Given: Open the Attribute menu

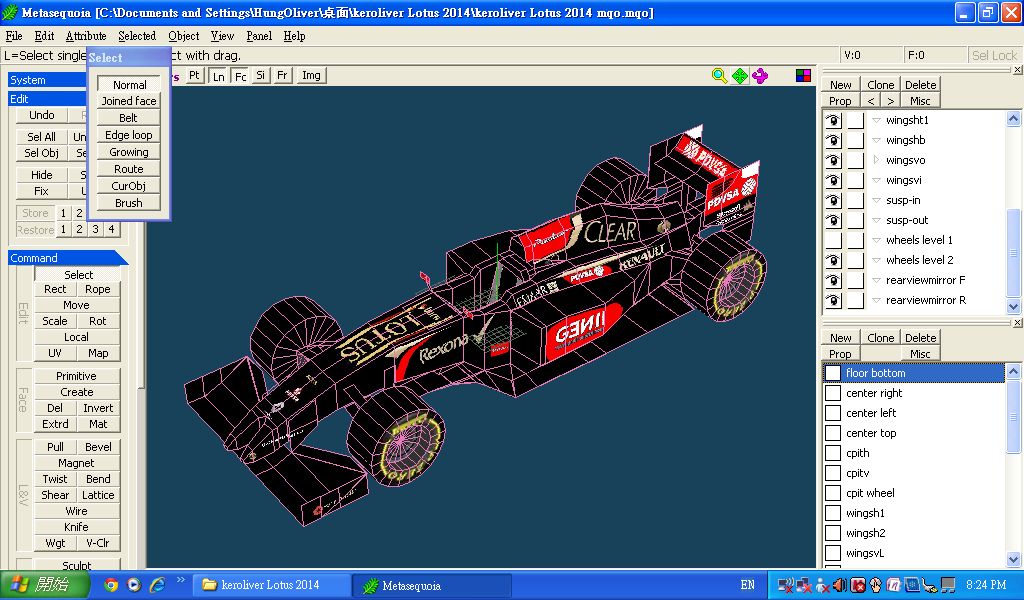Looking at the screenshot, I should (x=85, y=36).
